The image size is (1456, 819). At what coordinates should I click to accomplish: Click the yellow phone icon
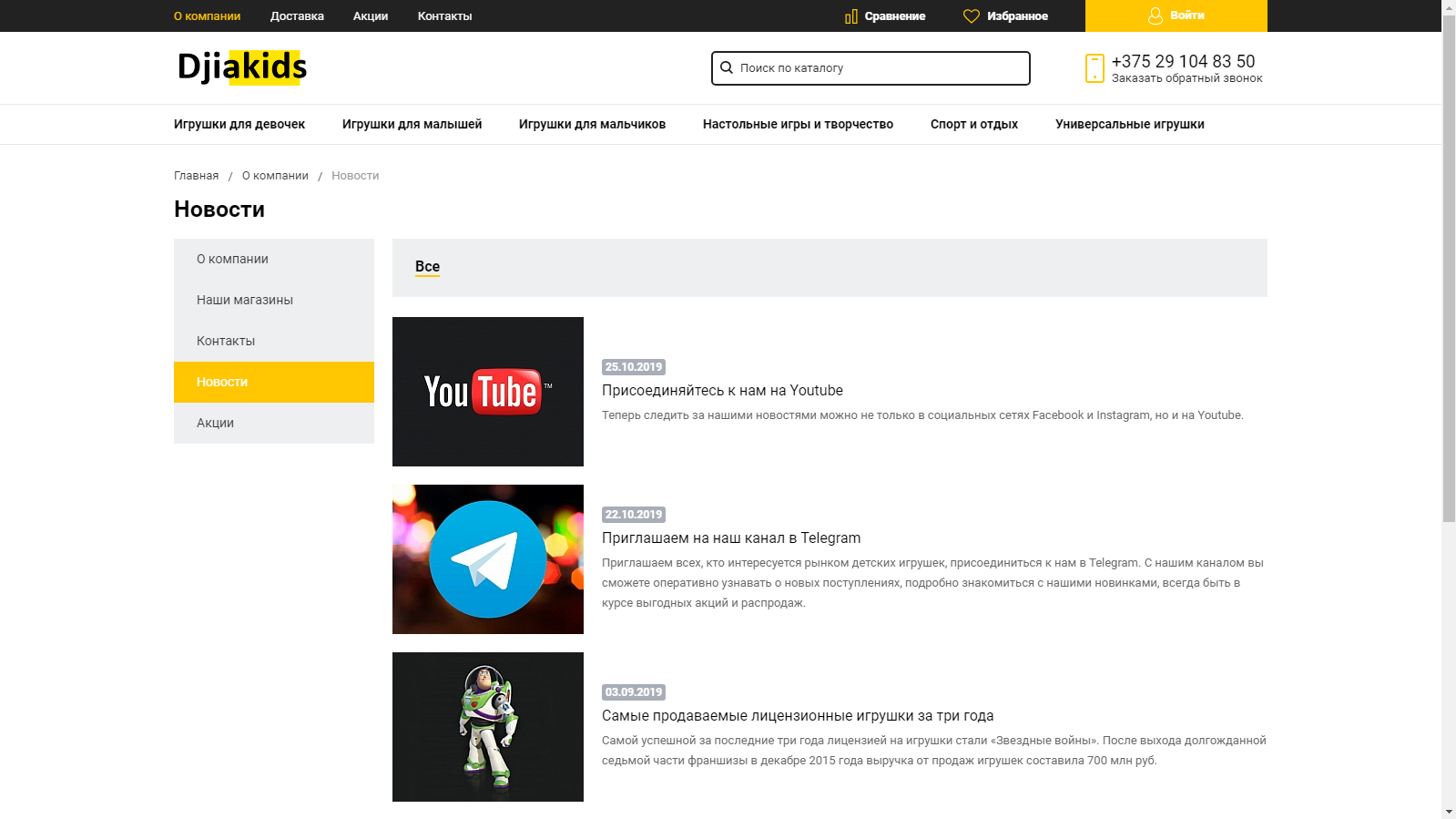tap(1095, 68)
